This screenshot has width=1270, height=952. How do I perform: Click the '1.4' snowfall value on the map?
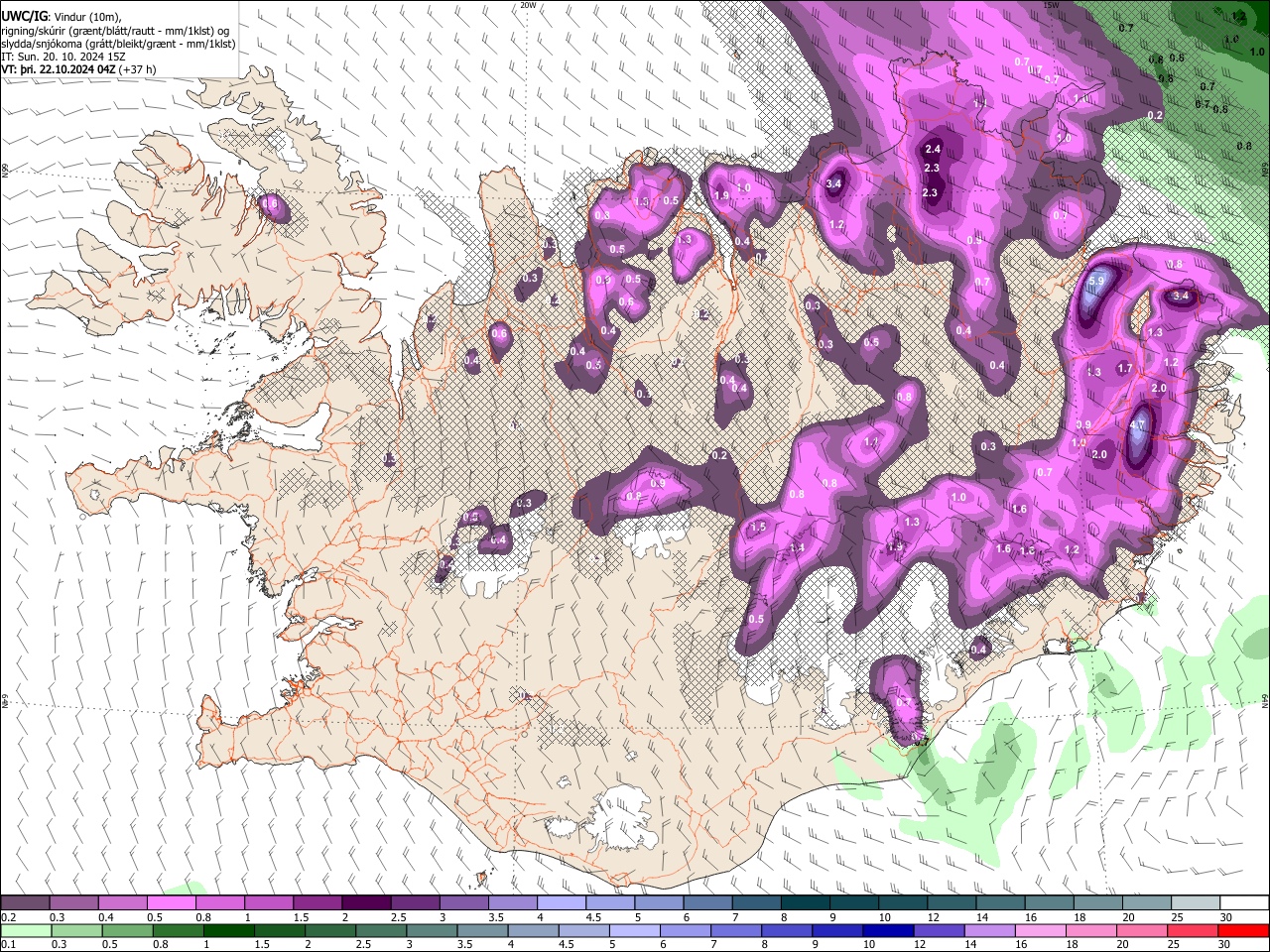(797, 547)
